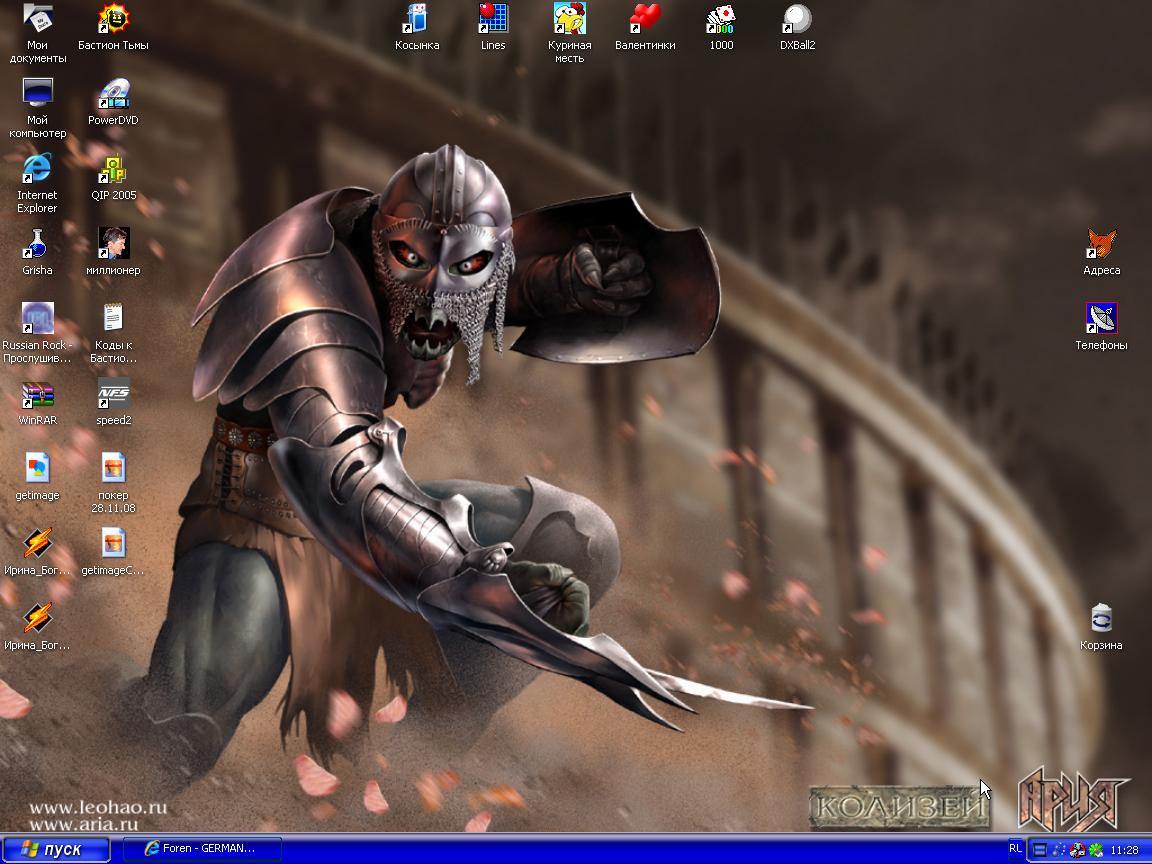
Task: Select the Ирина_Бог... file left of getimageC...
Action: tap(37, 552)
